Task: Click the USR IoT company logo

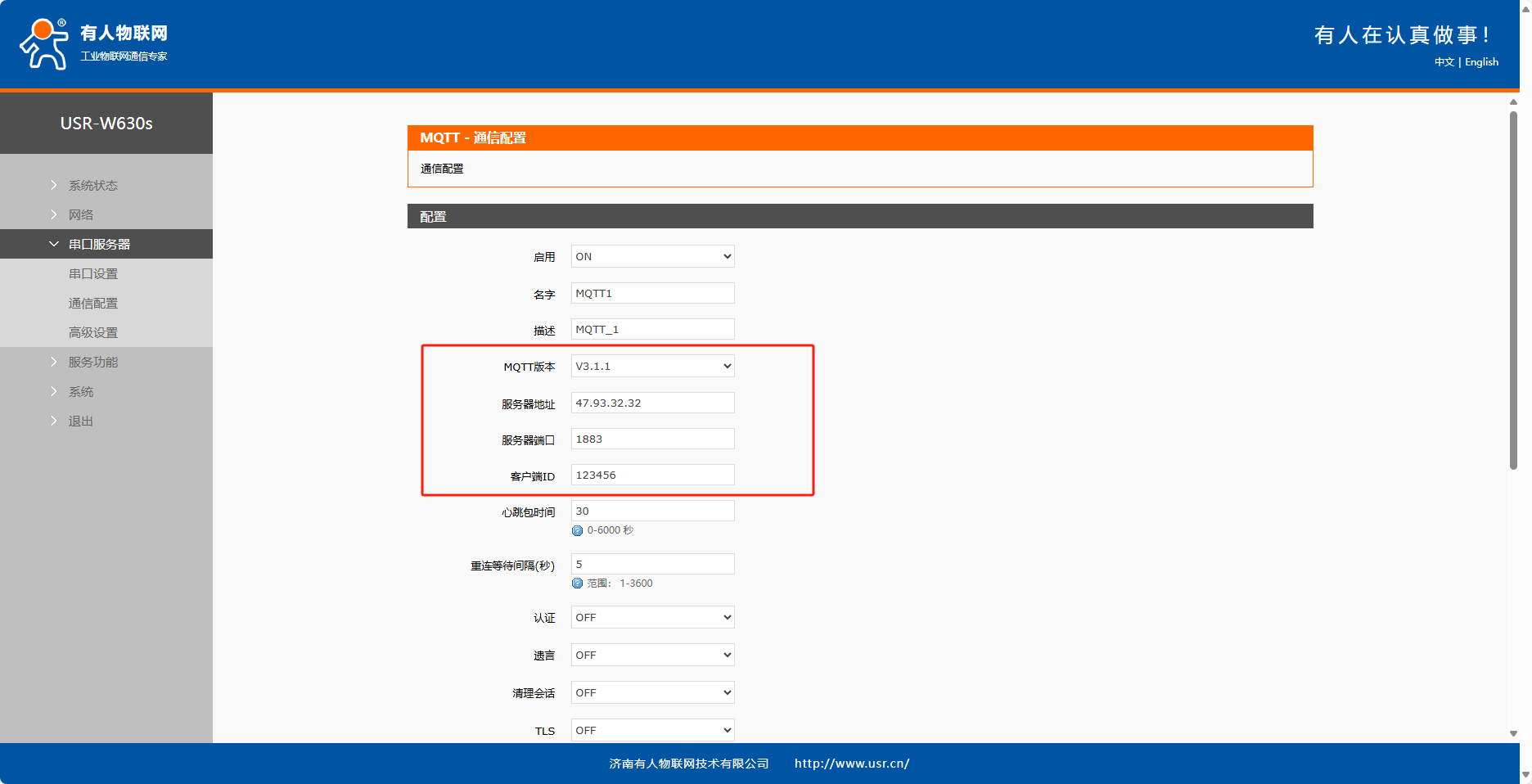Action: click(x=93, y=43)
